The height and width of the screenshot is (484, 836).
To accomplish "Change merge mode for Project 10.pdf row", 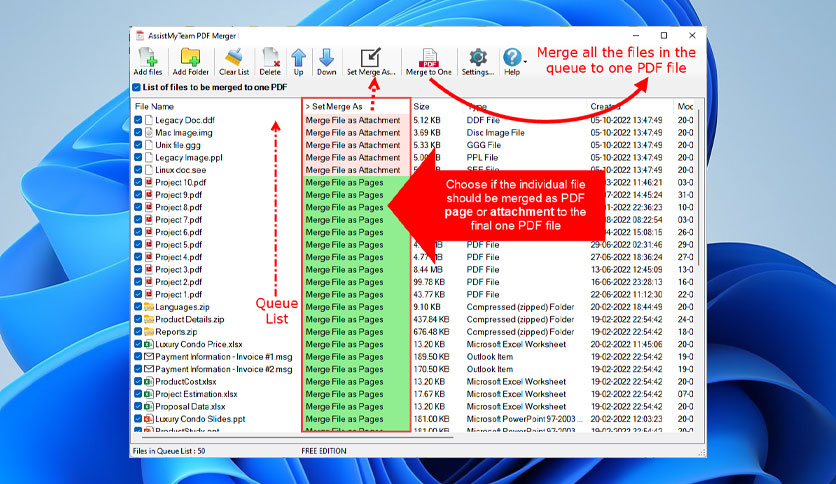I will pos(344,182).
